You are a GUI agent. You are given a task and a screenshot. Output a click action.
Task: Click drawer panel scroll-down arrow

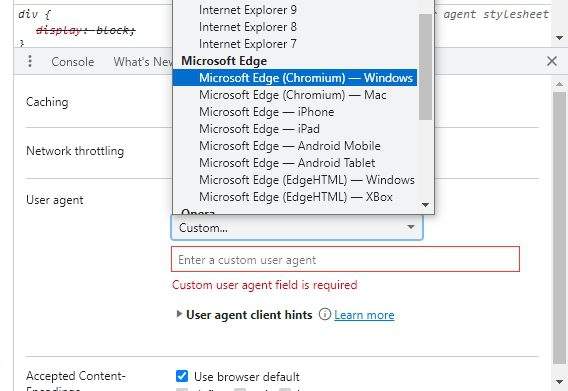pos(559,381)
